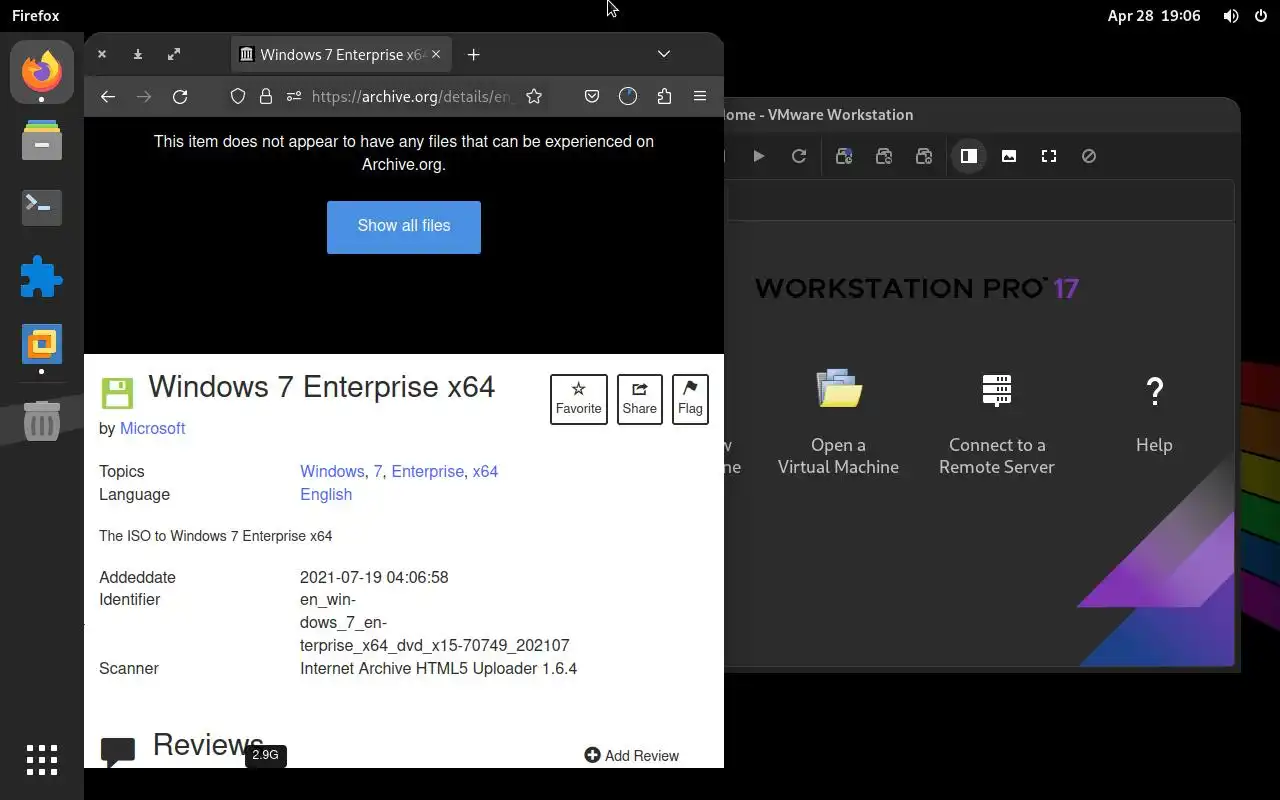
Task: Power on VM play button
Action: 759,156
